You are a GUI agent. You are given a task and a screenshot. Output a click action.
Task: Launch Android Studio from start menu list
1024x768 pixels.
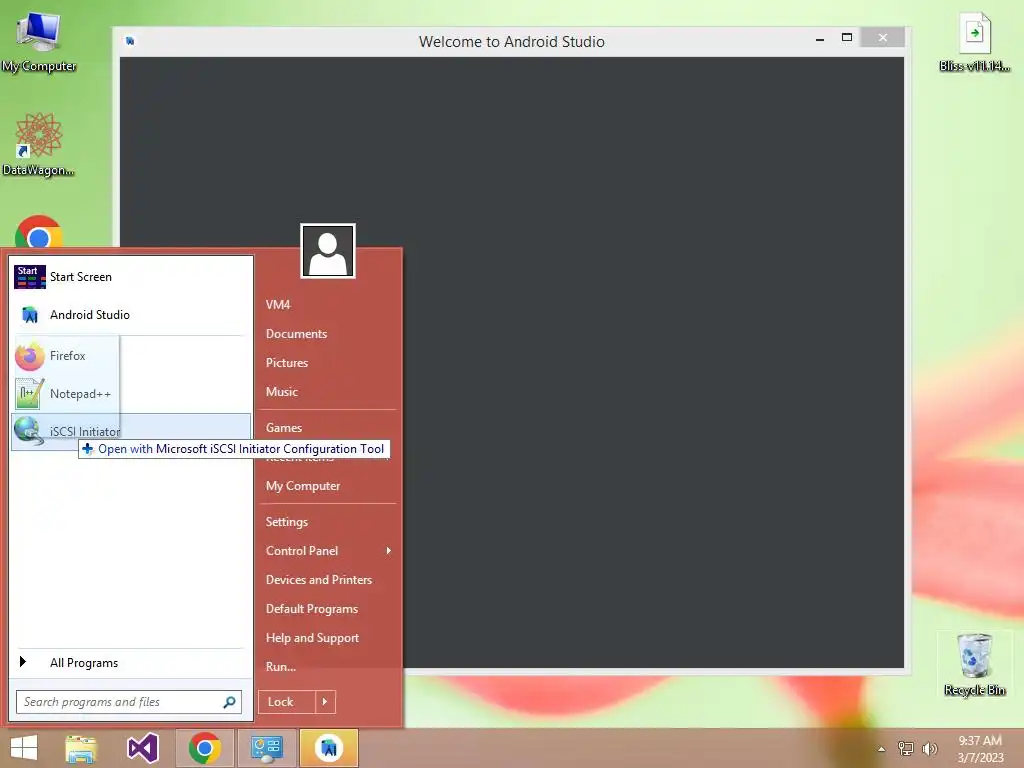(131, 315)
